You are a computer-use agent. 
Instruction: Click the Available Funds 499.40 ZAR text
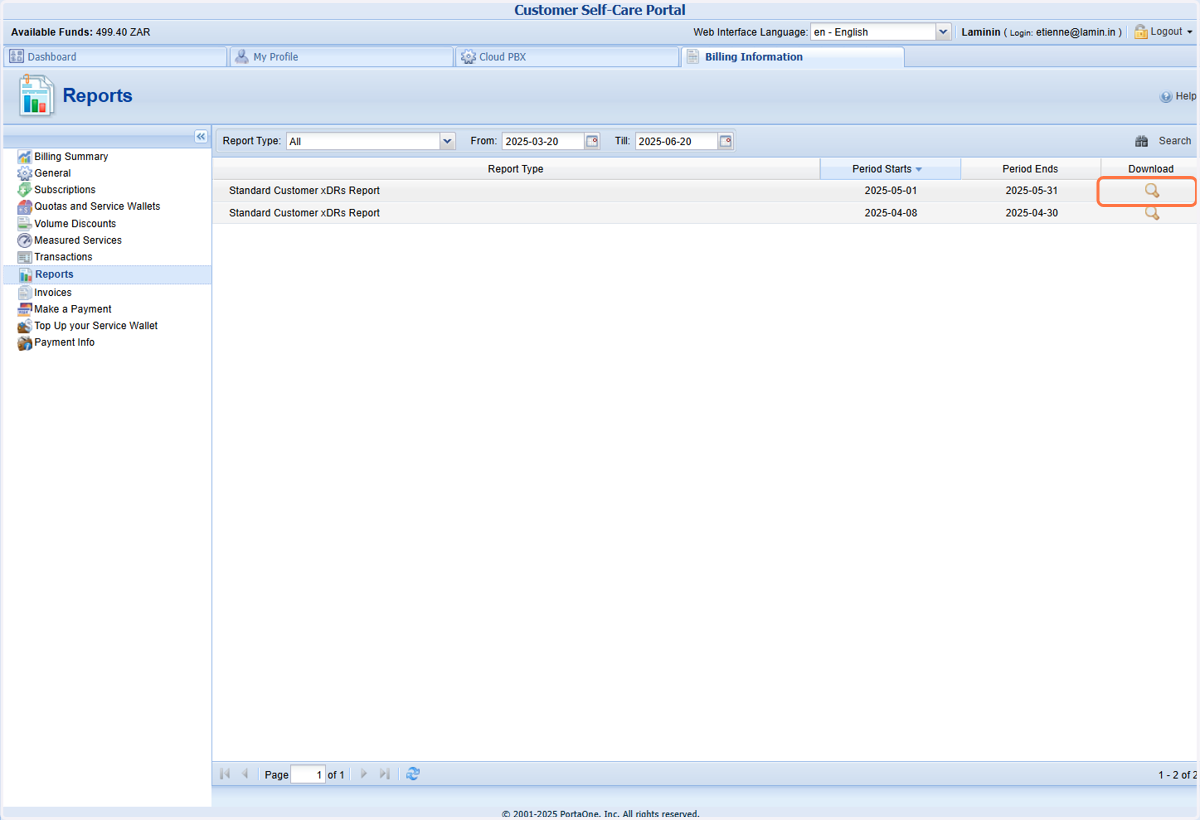click(81, 32)
